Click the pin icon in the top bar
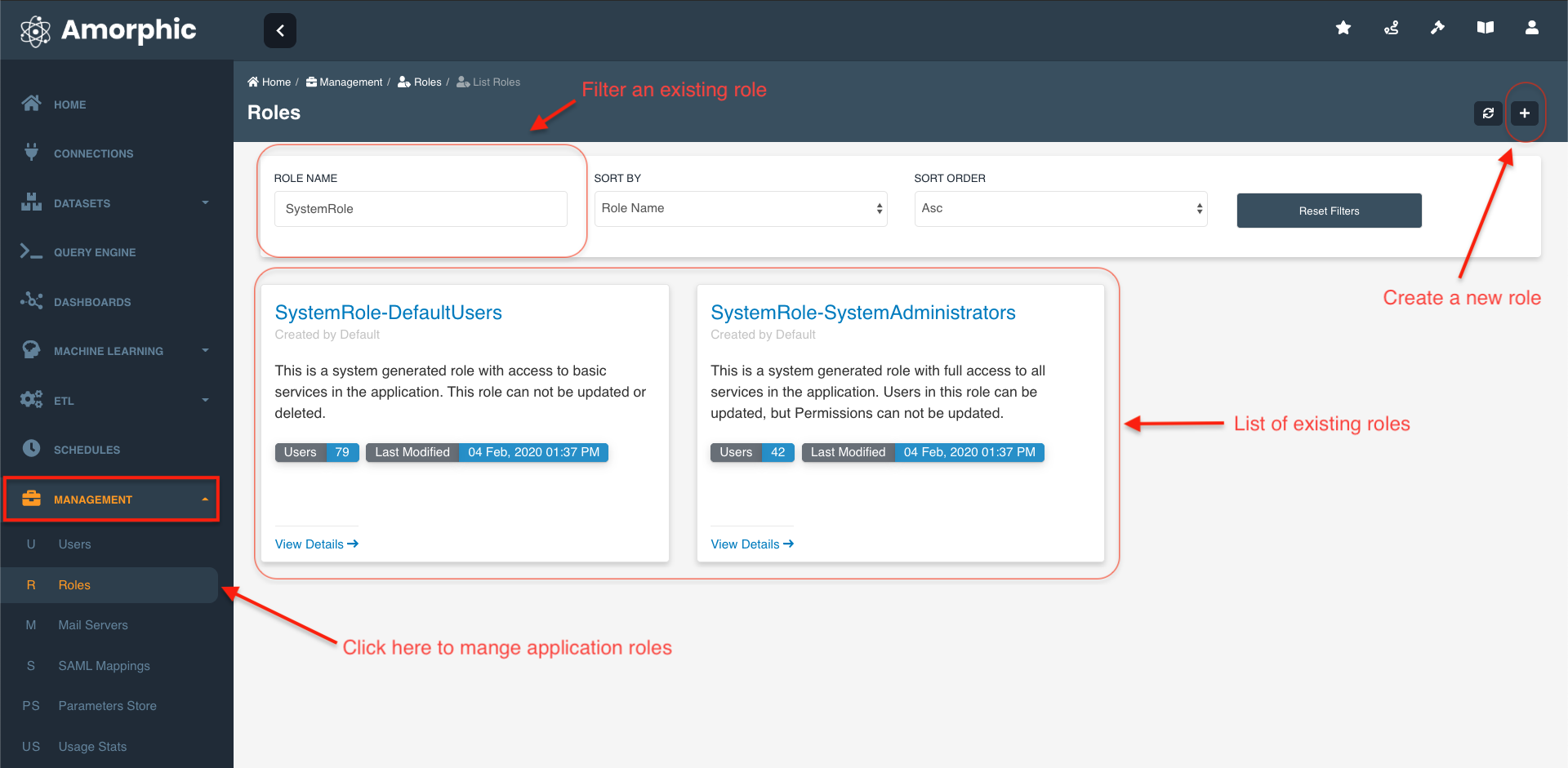The width and height of the screenshot is (1568, 768). [1437, 29]
